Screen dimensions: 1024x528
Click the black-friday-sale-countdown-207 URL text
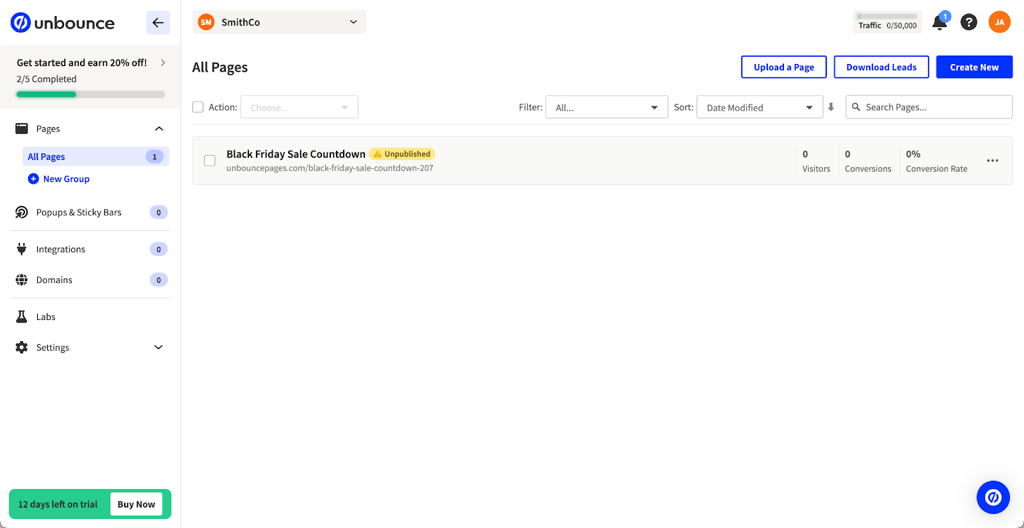(x=330, y=168)
